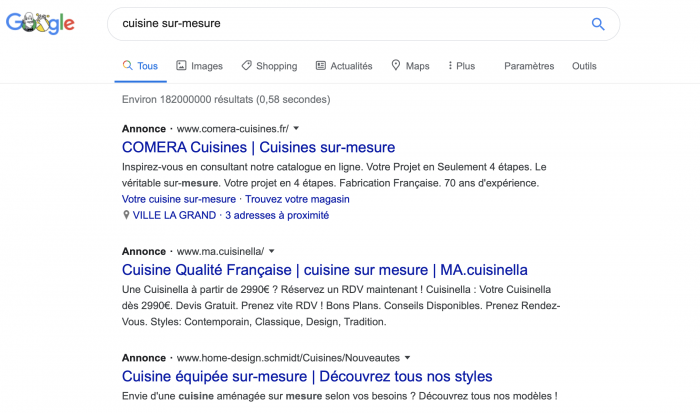Click the Maps pin icon
The image size is (700, 413).
coord(396,66)
